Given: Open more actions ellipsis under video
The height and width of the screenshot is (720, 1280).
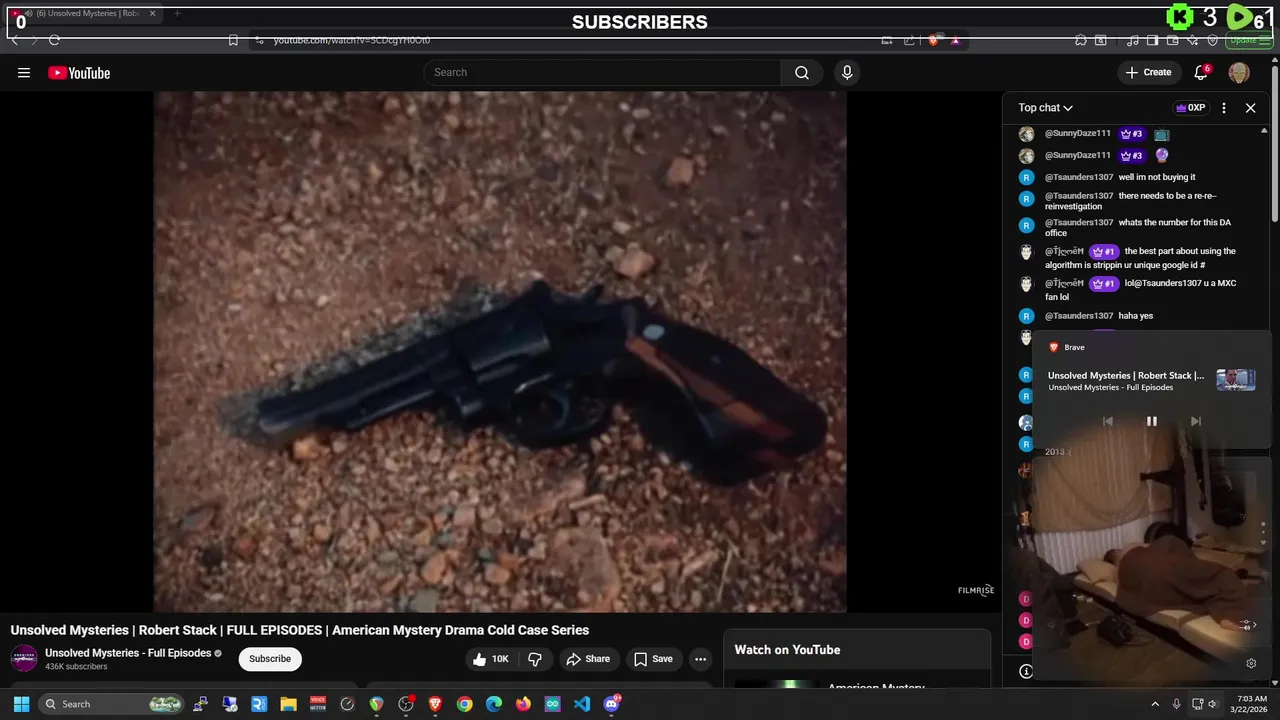Looking at the screenshot, I should click(x=701, y=659).
